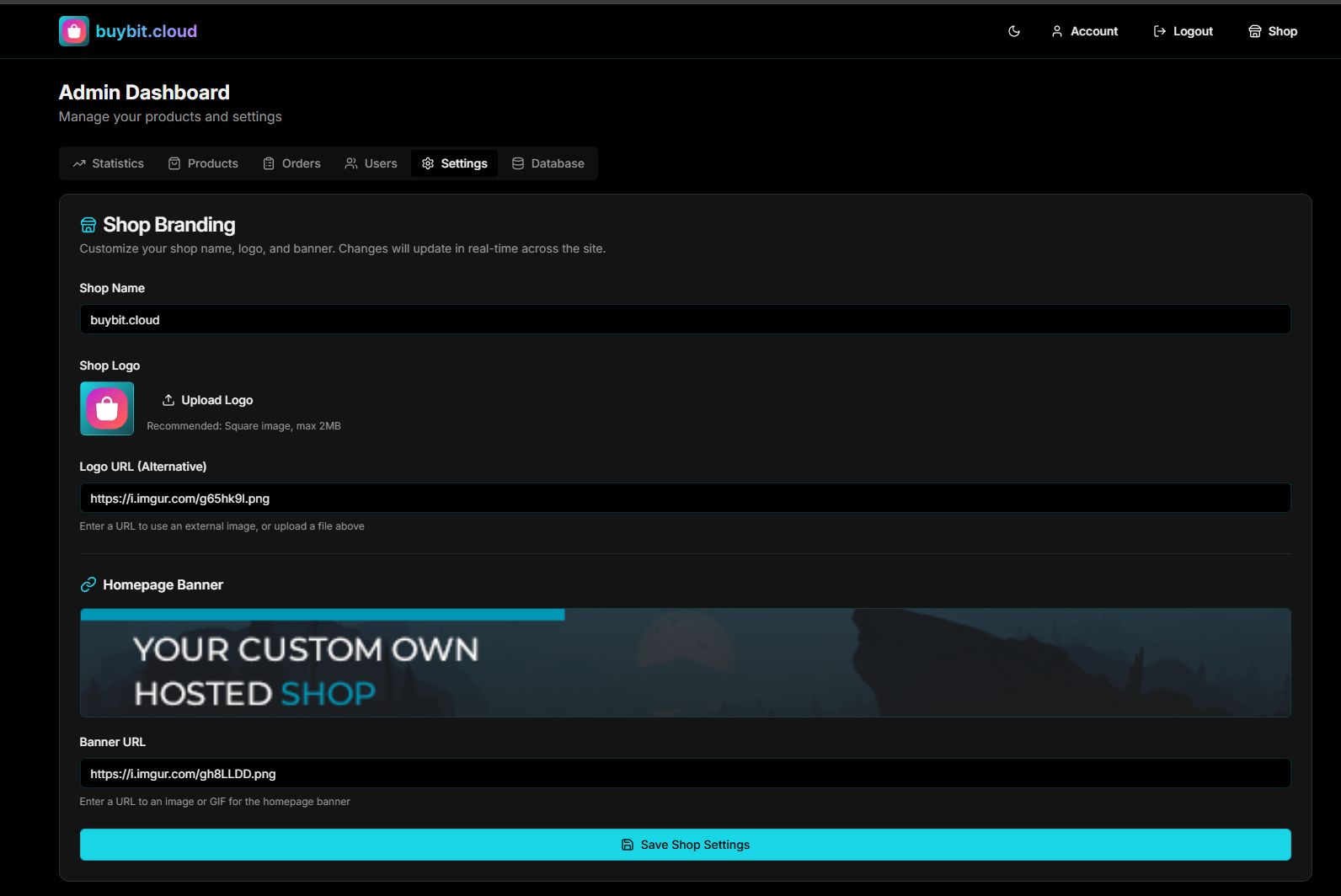Click the store icon beside Shop Branding

coord(88,225)
